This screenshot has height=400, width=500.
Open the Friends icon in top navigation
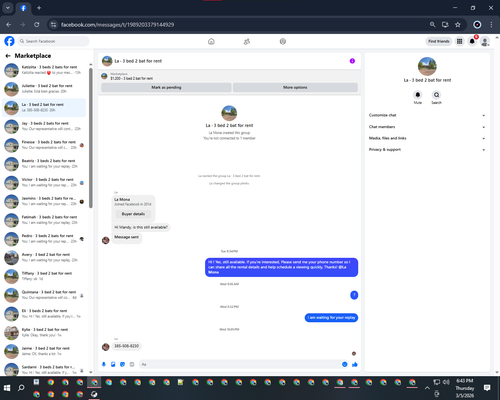(x=247, y=41)
